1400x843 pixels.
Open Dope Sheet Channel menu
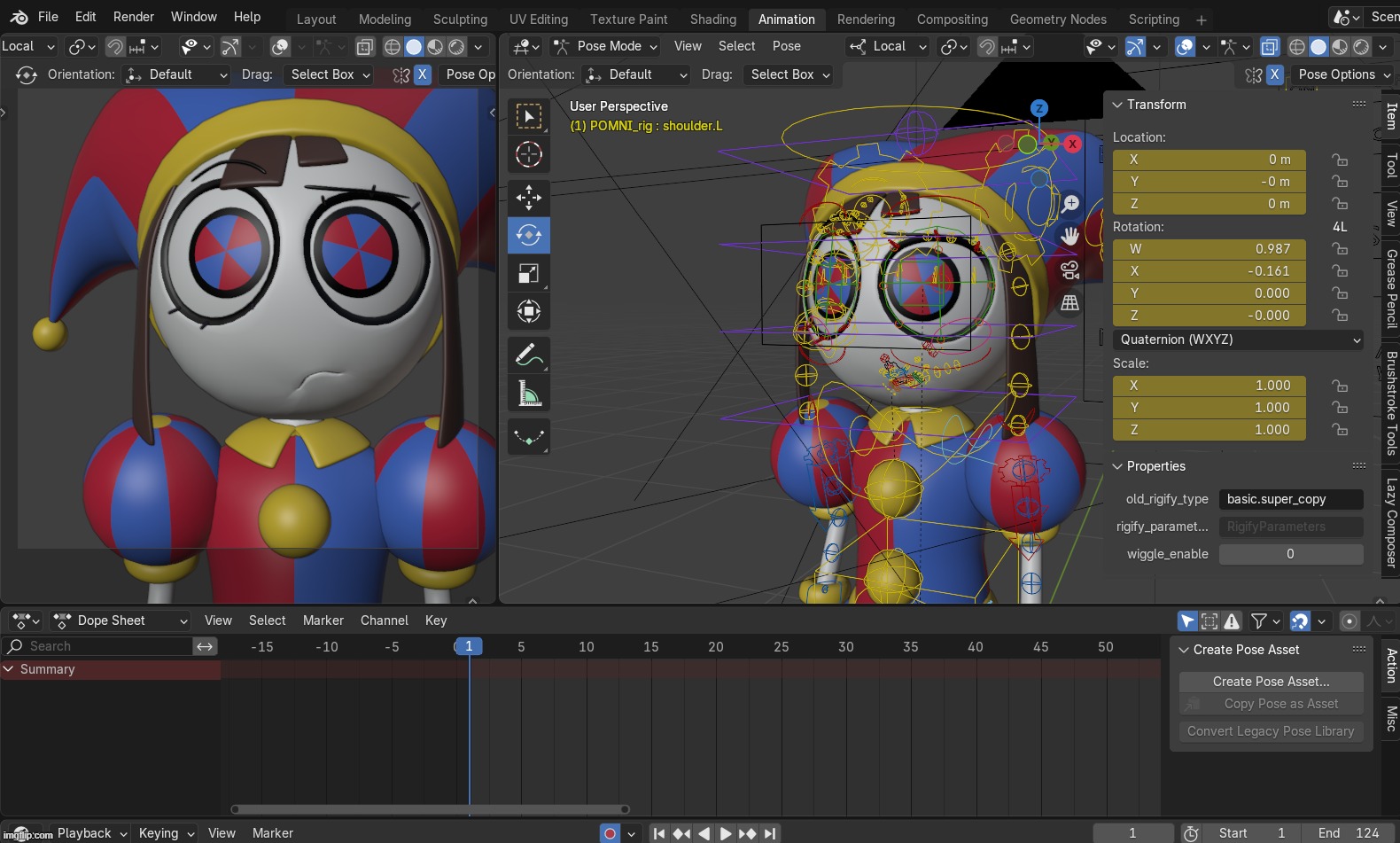[x=384, y=621]
